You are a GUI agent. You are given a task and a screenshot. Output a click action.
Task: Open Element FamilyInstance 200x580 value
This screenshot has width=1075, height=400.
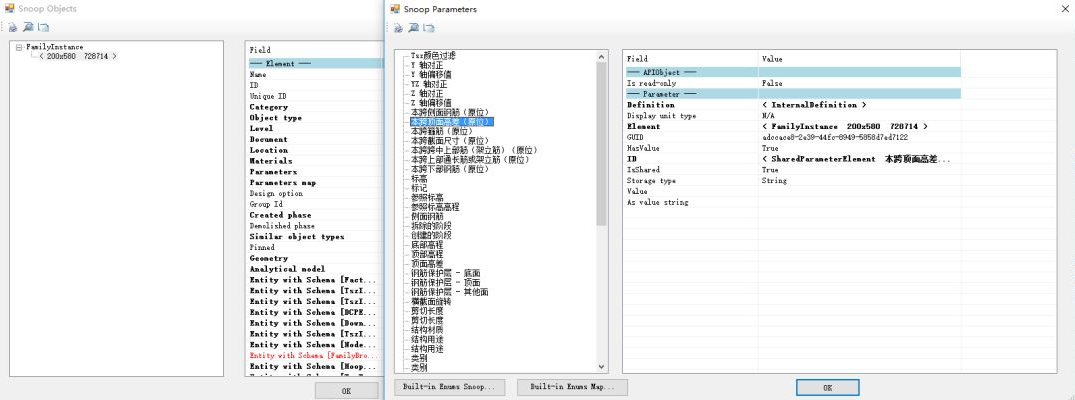[844, 126]
